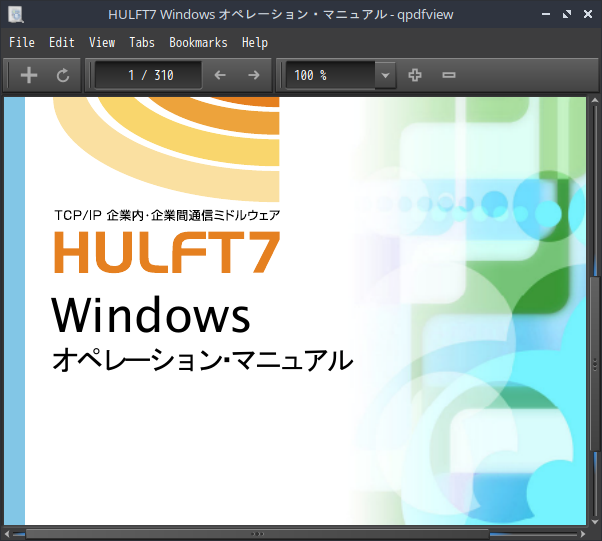Image resolution: width=602 pixels, height=541 pixels.
Task: Open the Tabs menu
Action: [x=142, y=42]
